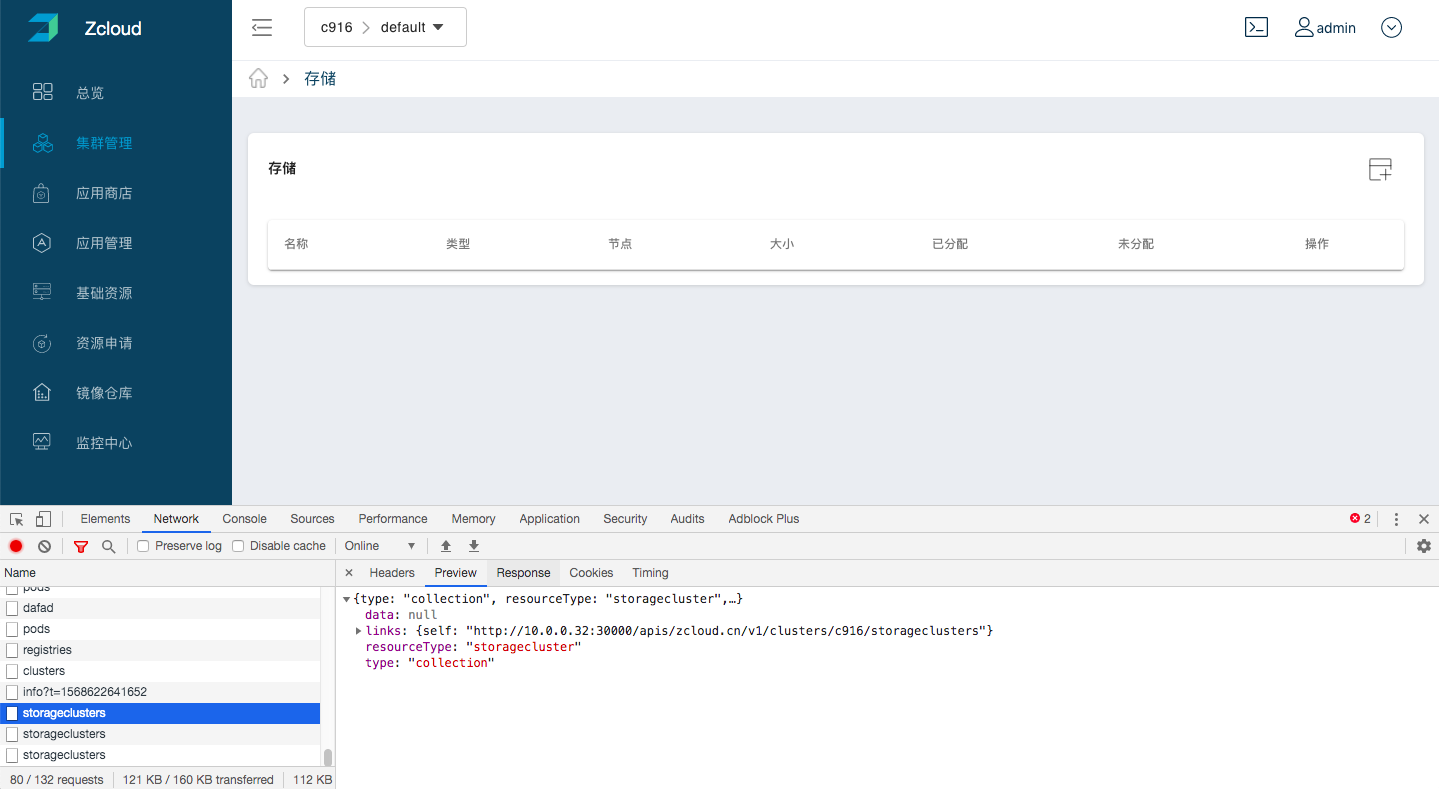The image size is (1439, 789).
Task: Click the export HAR download icon
Action: point(474,546)
